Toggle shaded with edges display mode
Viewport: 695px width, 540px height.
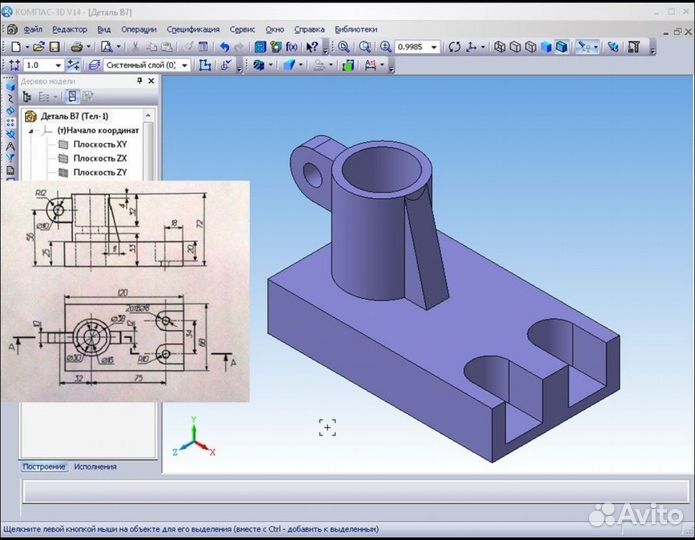click(x=562, y=47)
